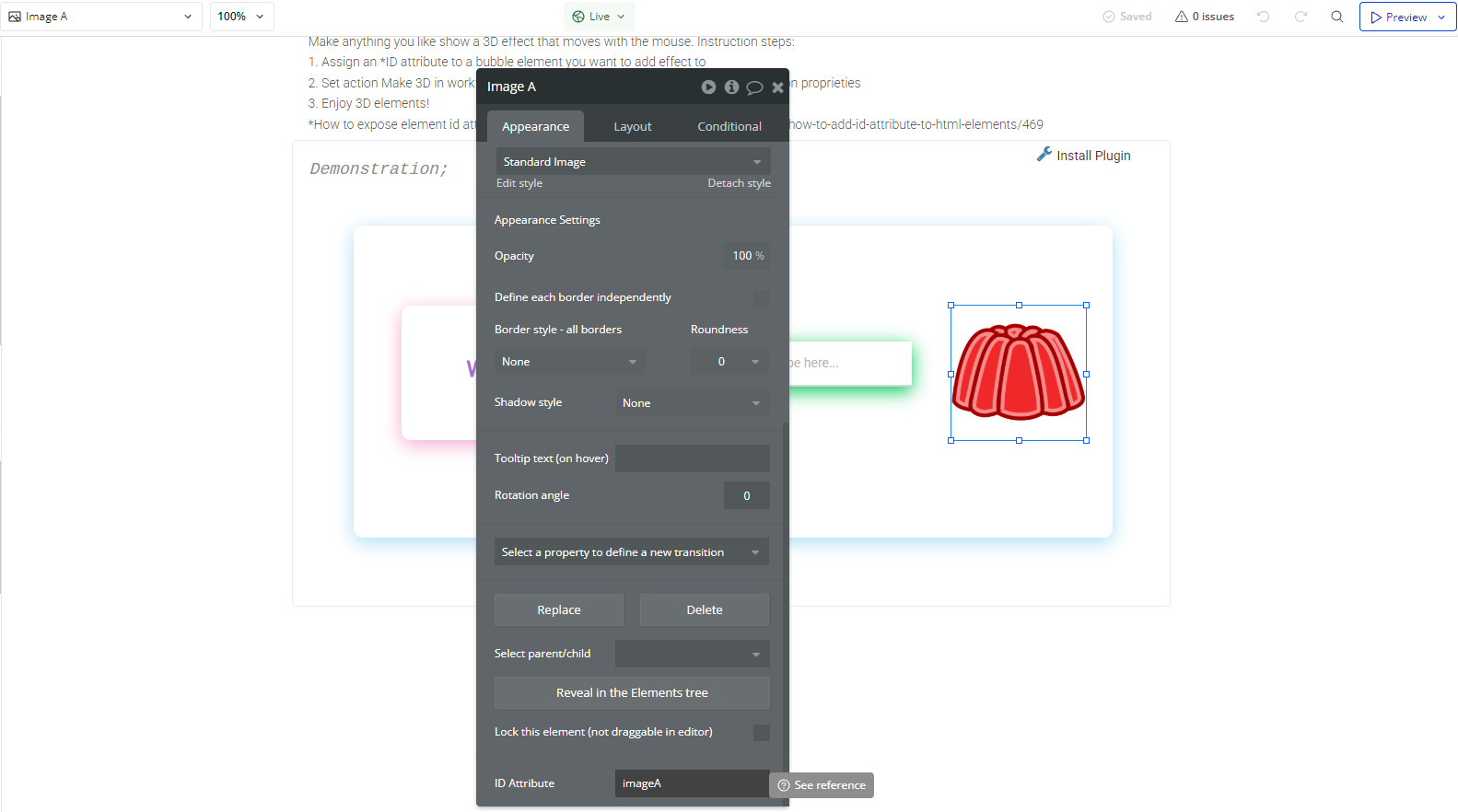Select the red jelly image on canvas
Image resolution: width=1458 pixels, height=812 pixels.
pyautogui.click(x=1019, y=373)
